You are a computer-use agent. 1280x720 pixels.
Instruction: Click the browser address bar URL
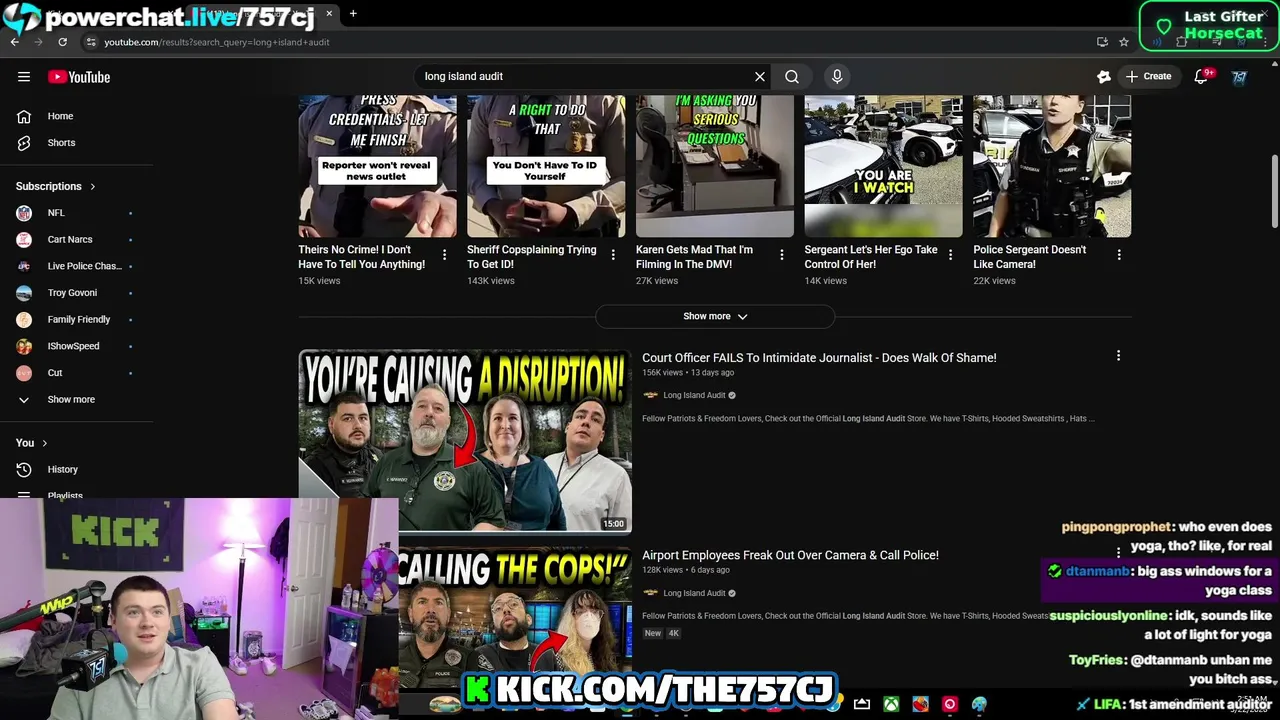pos(217,42)
